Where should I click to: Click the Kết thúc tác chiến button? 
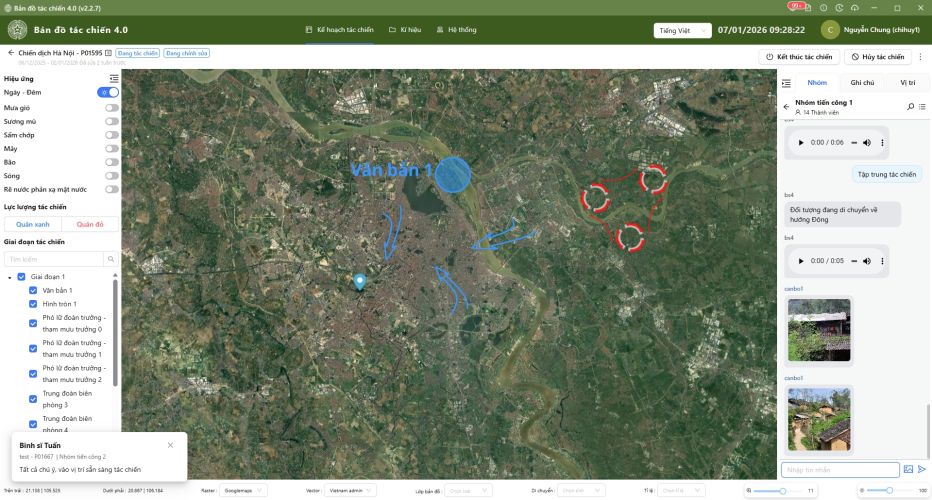[x=798, y=57]
